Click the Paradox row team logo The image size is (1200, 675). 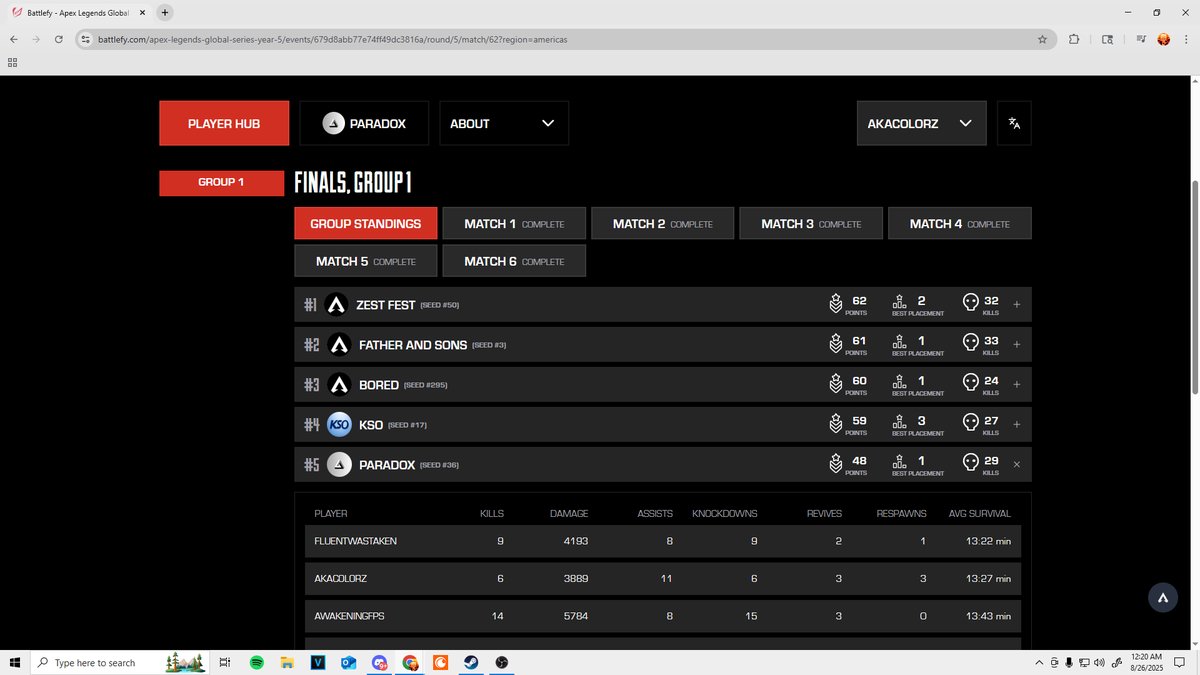pos(339,465)
